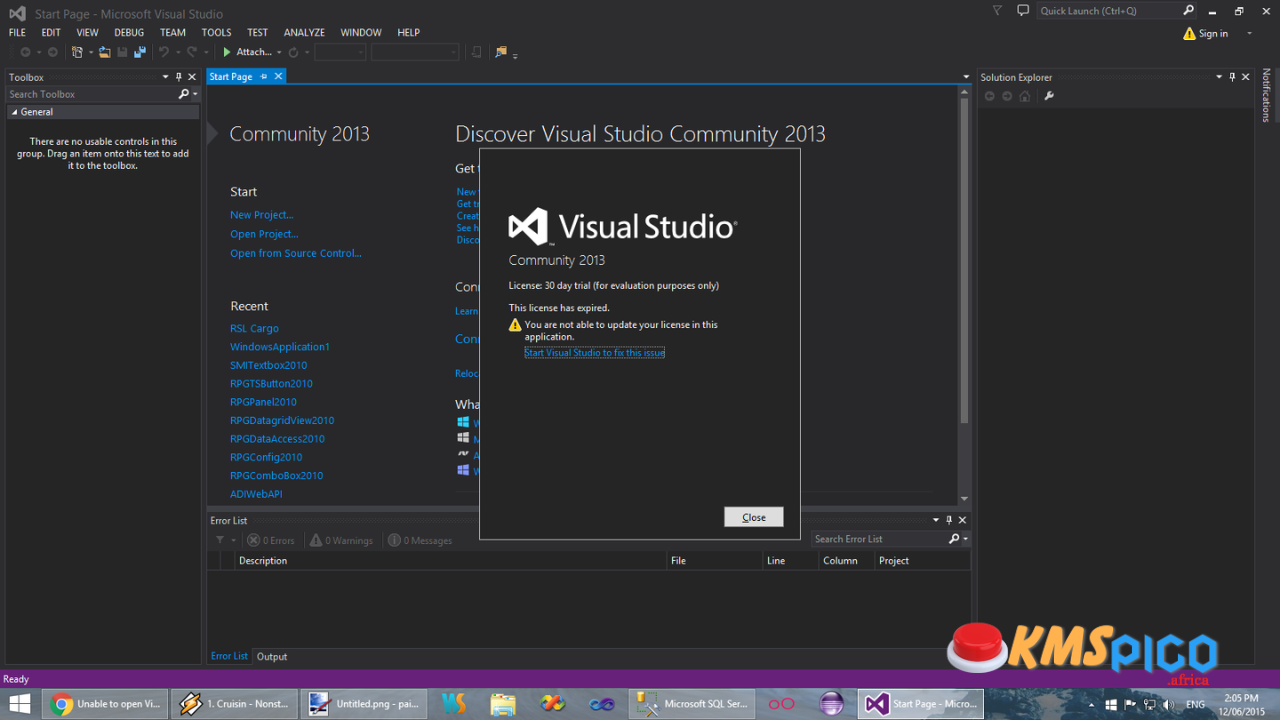This screenshot has width=1280, height=720.
Task: Click the Windows Start button
Action: 19,704
